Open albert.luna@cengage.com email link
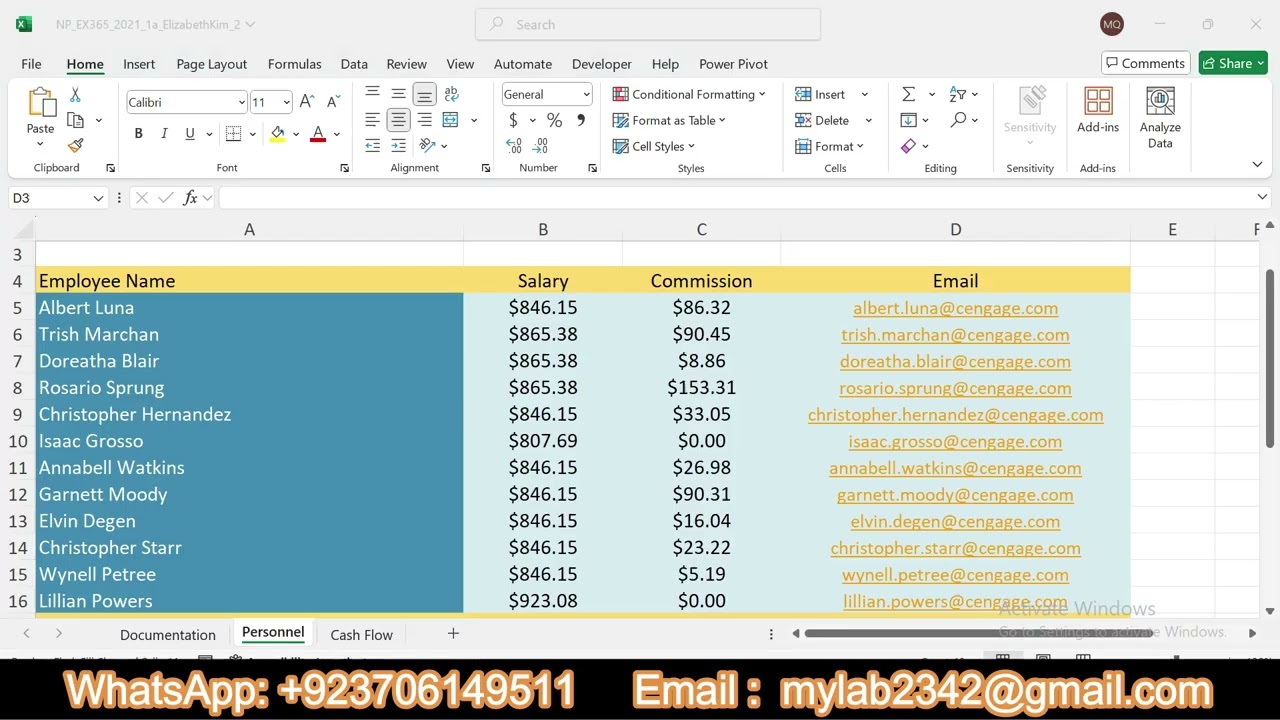This screenshot has height=720, width=1280. pos(955,308)
